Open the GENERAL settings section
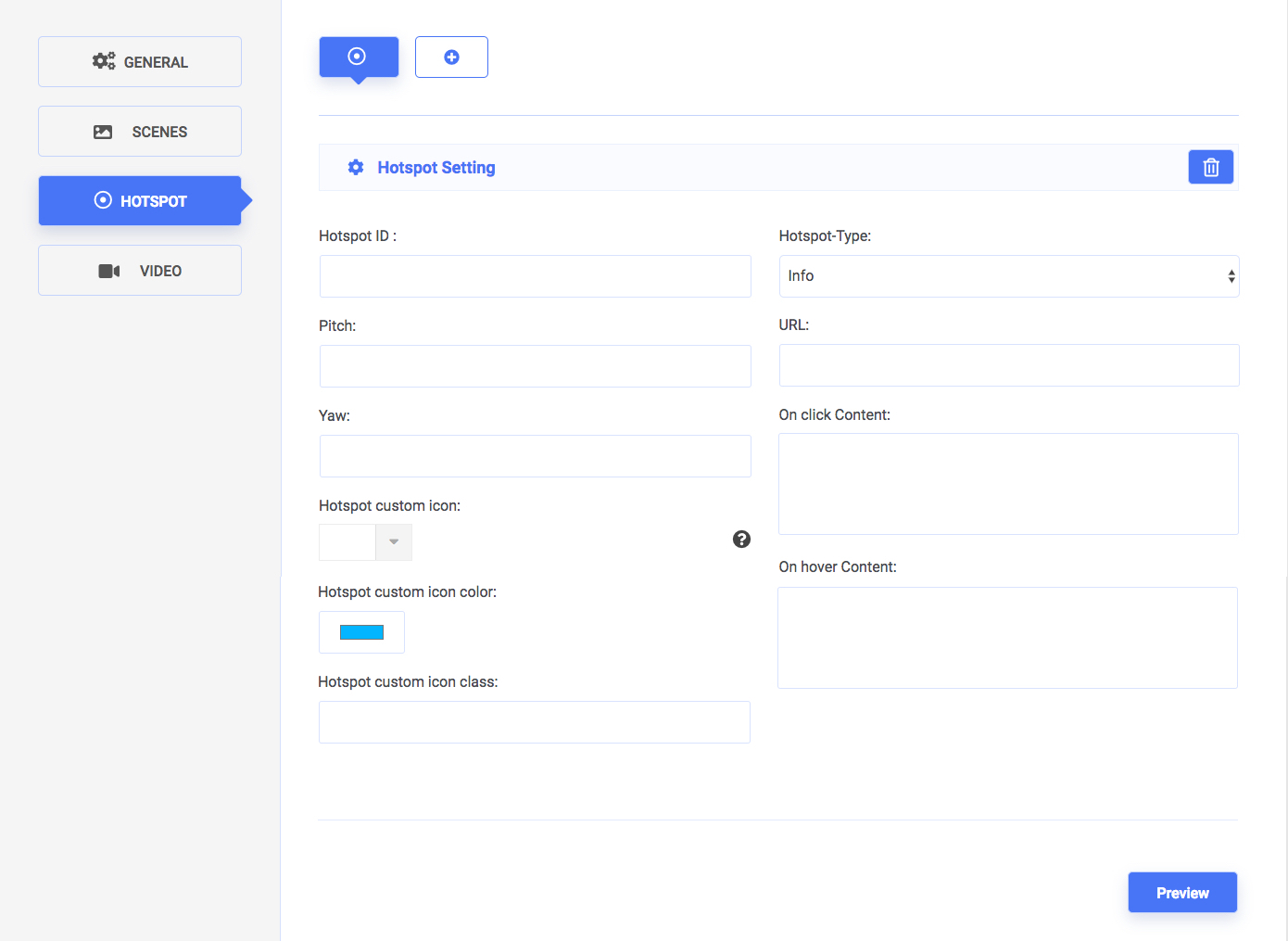 (x=139, y=60)
